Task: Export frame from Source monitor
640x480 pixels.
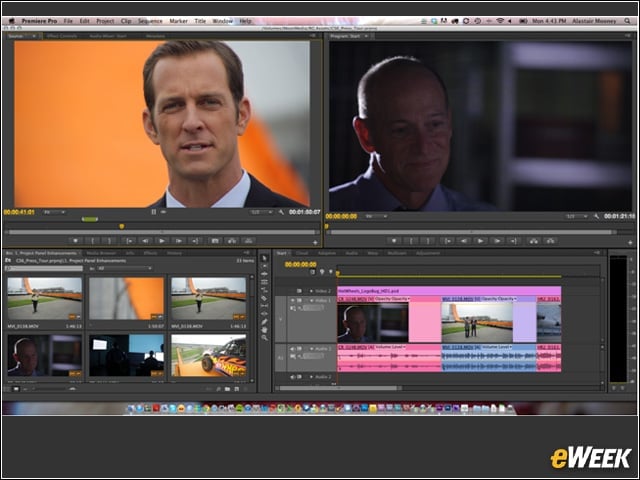Action: click(x=215, y=241)
